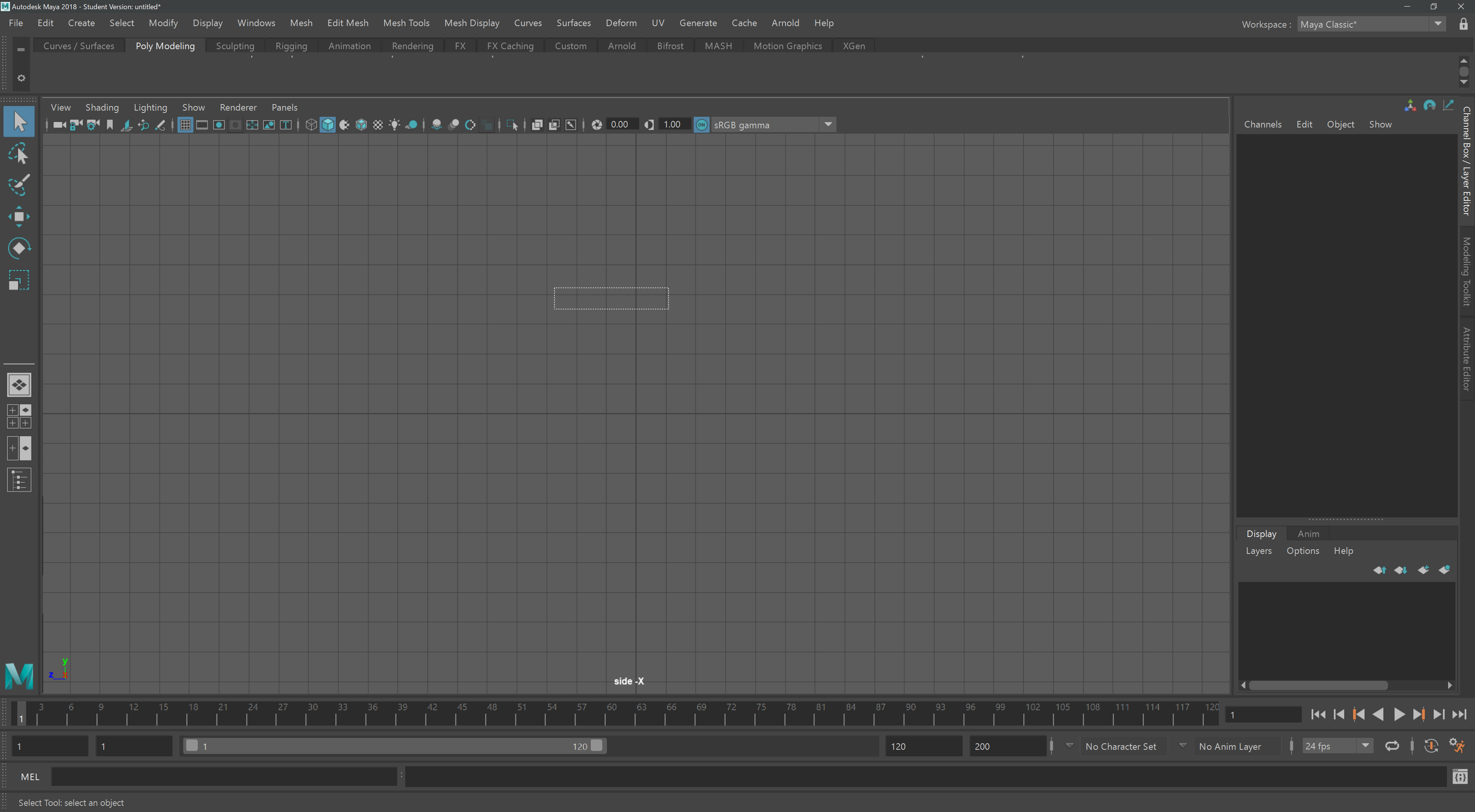The image size is (1475, 812).
Task: Switch to the Sculpting shelf tab
Action: pyautogui.click(x=235, y=46)
